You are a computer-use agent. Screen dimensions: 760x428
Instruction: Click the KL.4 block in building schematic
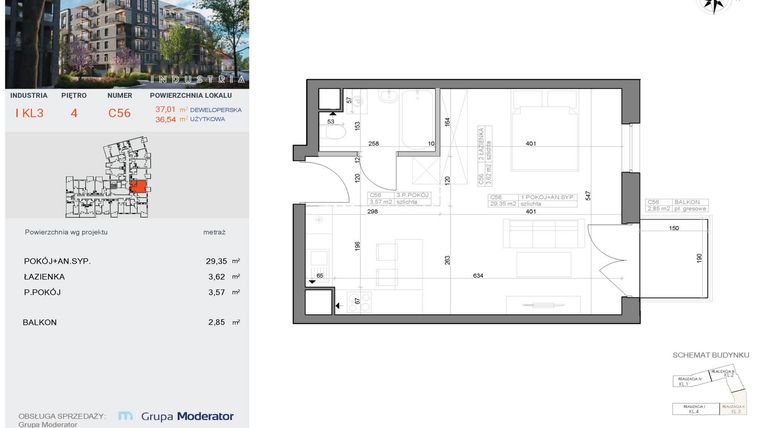click(x=695, y=409)
